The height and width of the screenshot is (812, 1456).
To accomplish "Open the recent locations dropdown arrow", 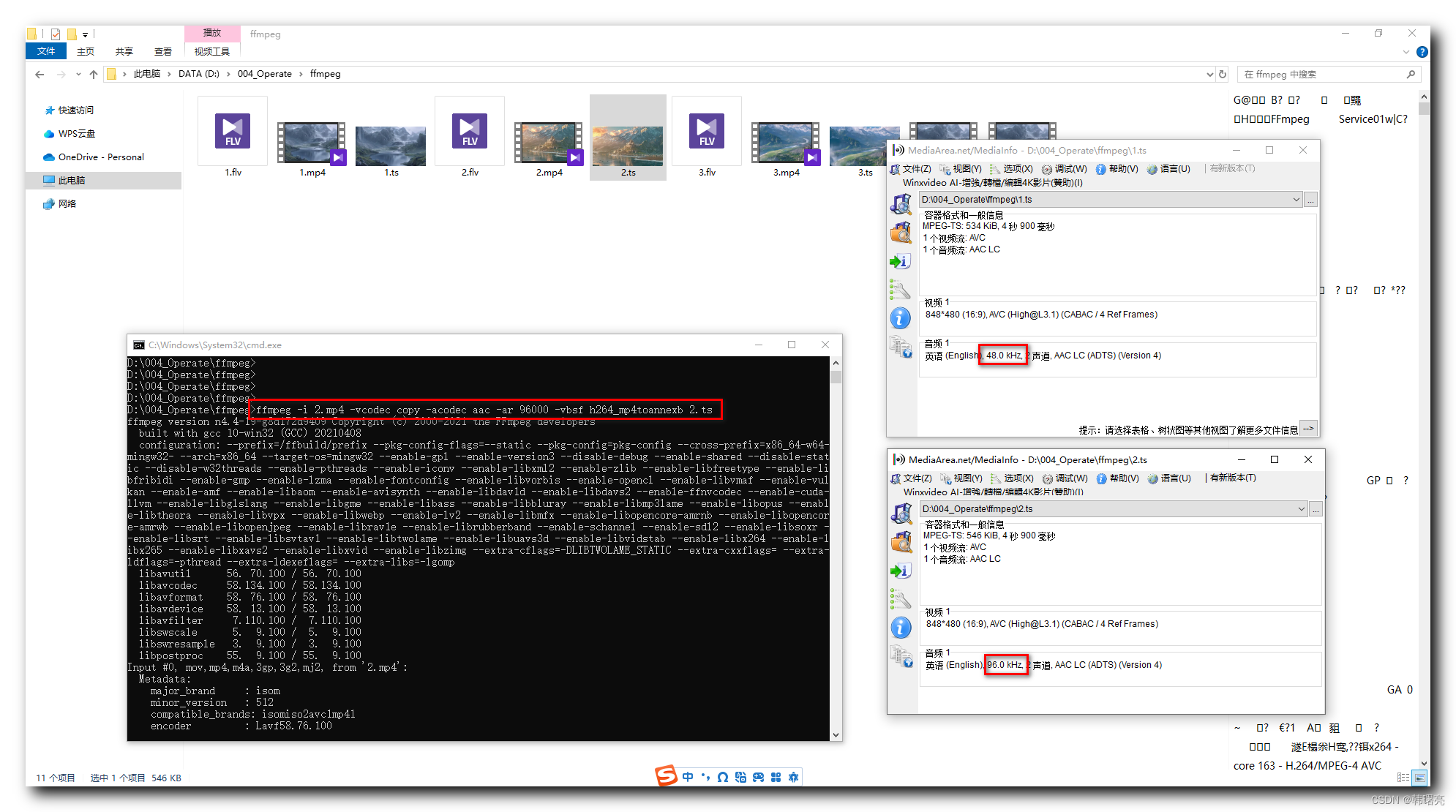I will (79, 74).
